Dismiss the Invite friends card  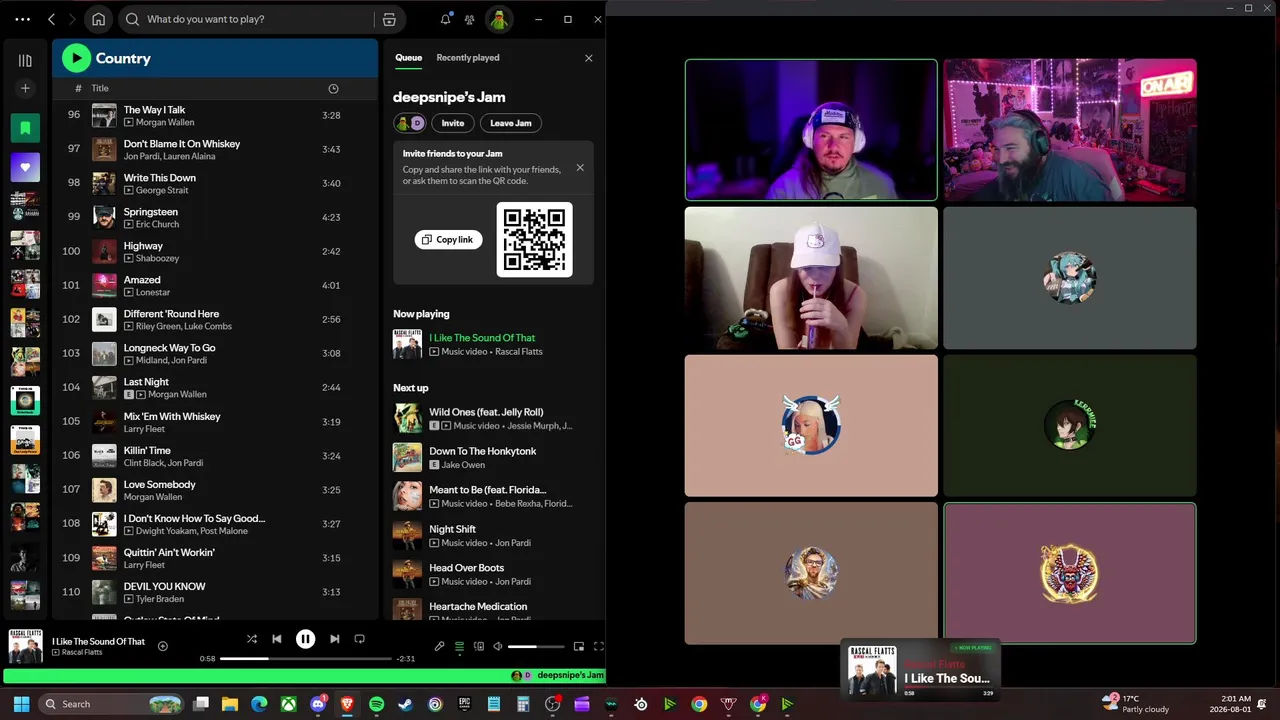click(x=580, y=167)
